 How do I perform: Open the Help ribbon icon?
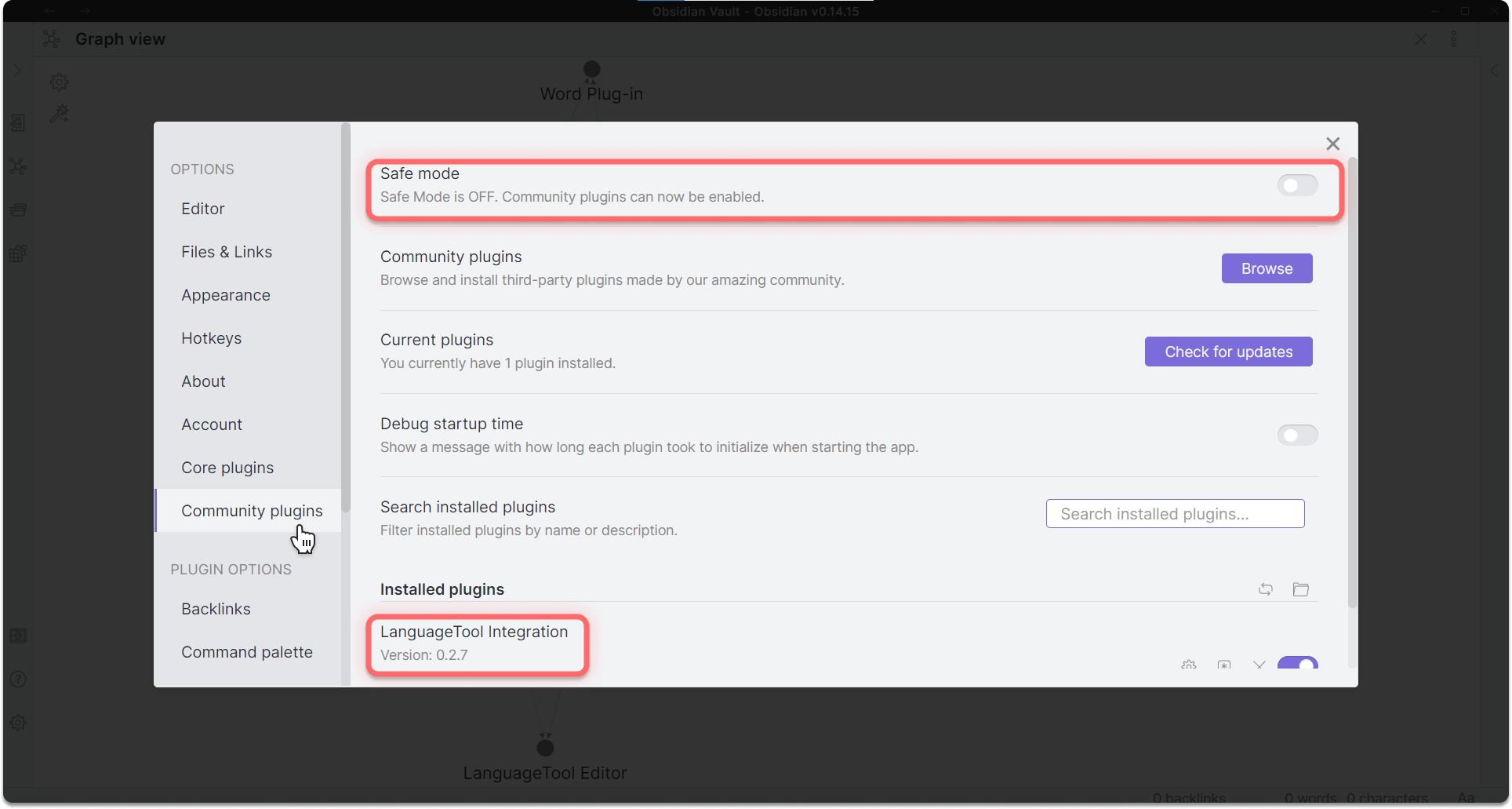coord(18,679)
